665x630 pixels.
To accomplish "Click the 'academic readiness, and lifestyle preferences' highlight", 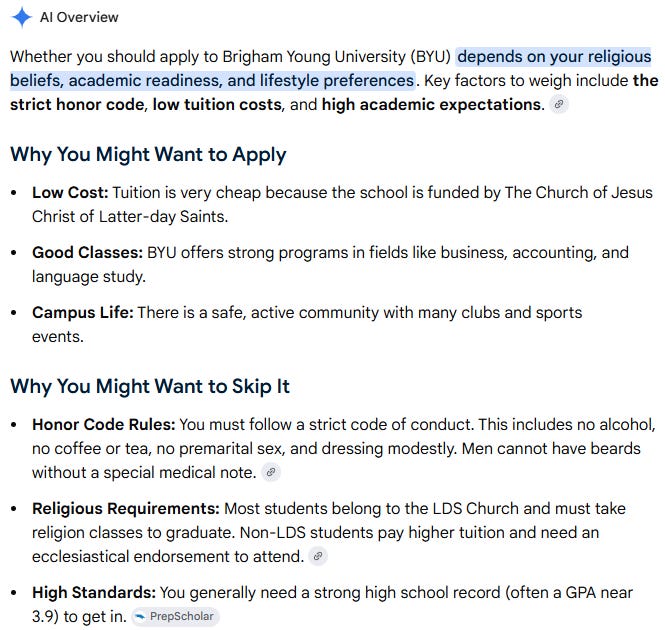I will [241, 81].
